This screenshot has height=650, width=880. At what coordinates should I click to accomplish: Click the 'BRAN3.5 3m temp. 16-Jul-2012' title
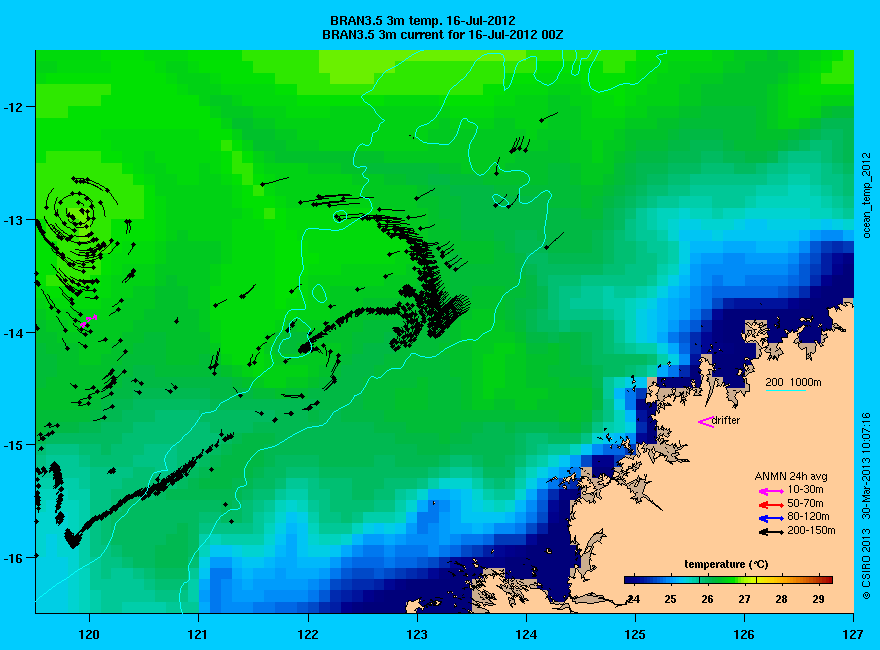423,21
